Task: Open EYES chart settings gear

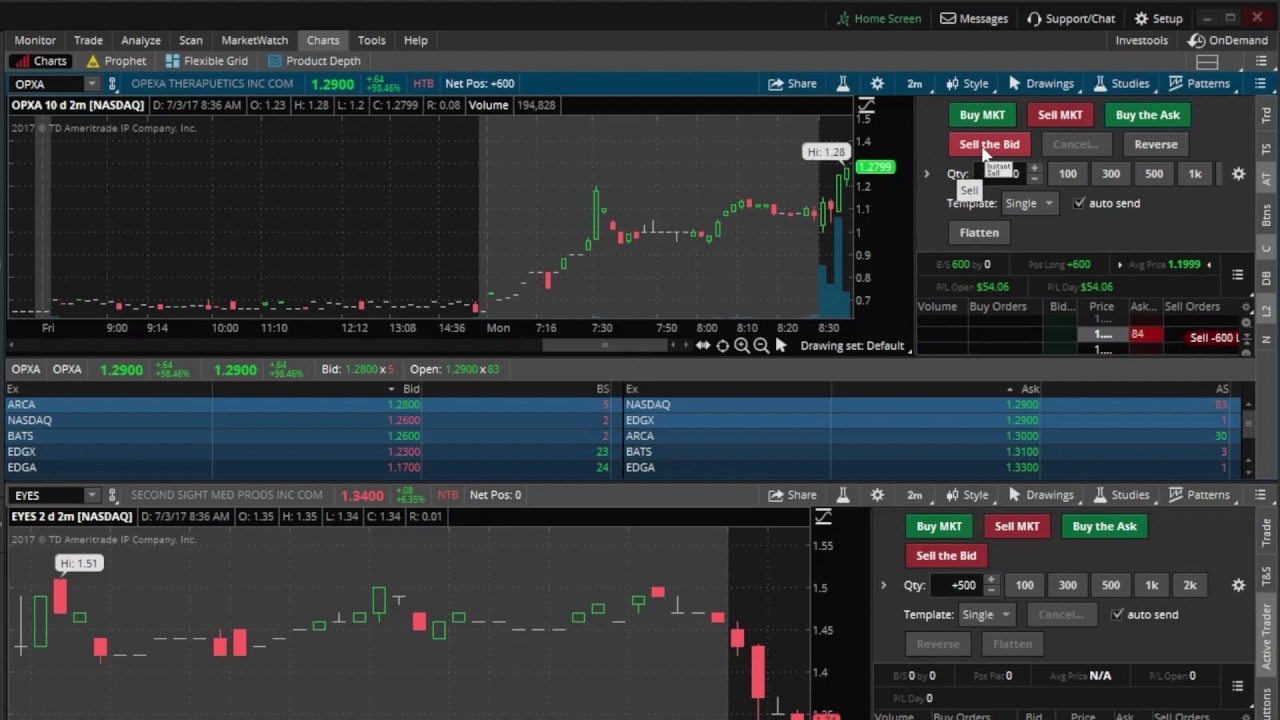Action: 877,495
